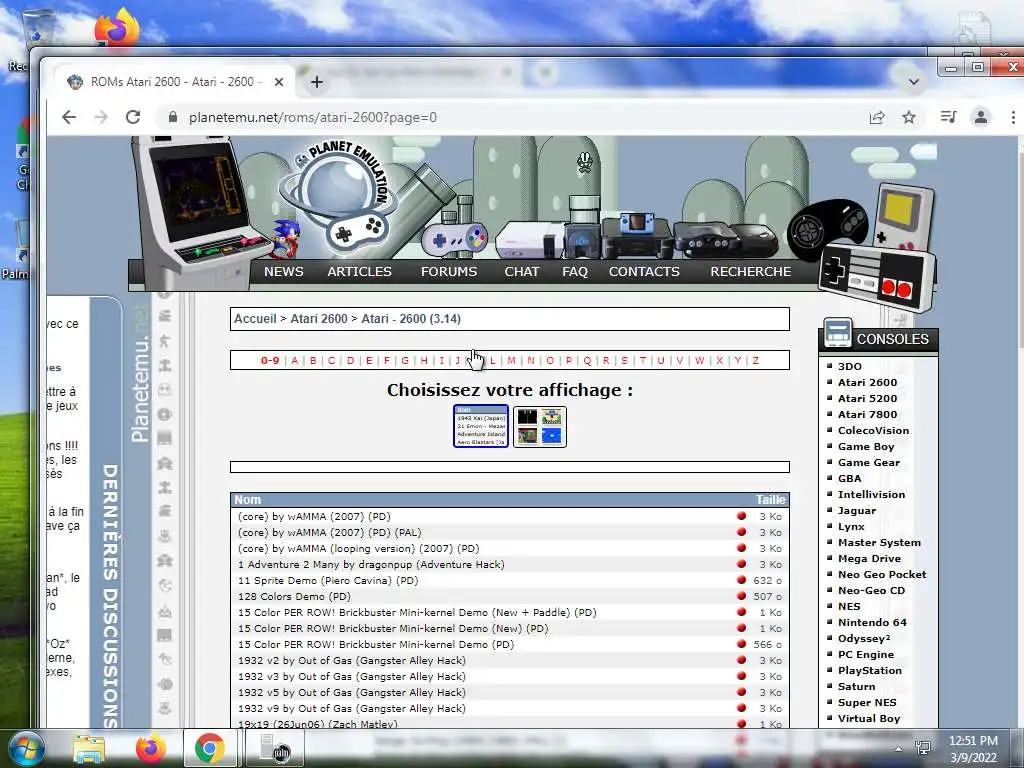Viewport: 1024px width, 768px height.
Task: Select Virtual Boy in the consoles list
Action: (x=869, y=718)
